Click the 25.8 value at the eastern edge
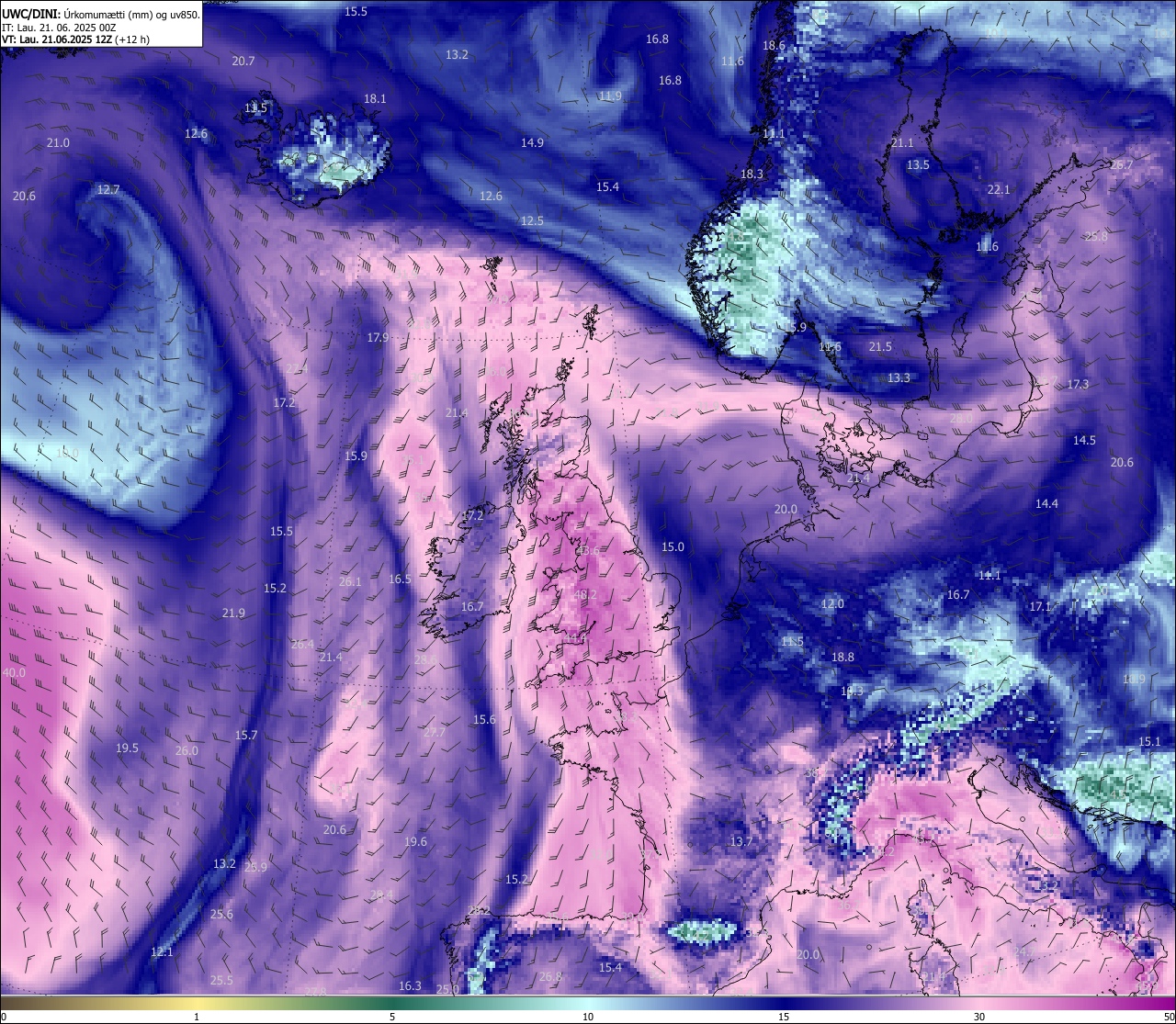 1096,236
